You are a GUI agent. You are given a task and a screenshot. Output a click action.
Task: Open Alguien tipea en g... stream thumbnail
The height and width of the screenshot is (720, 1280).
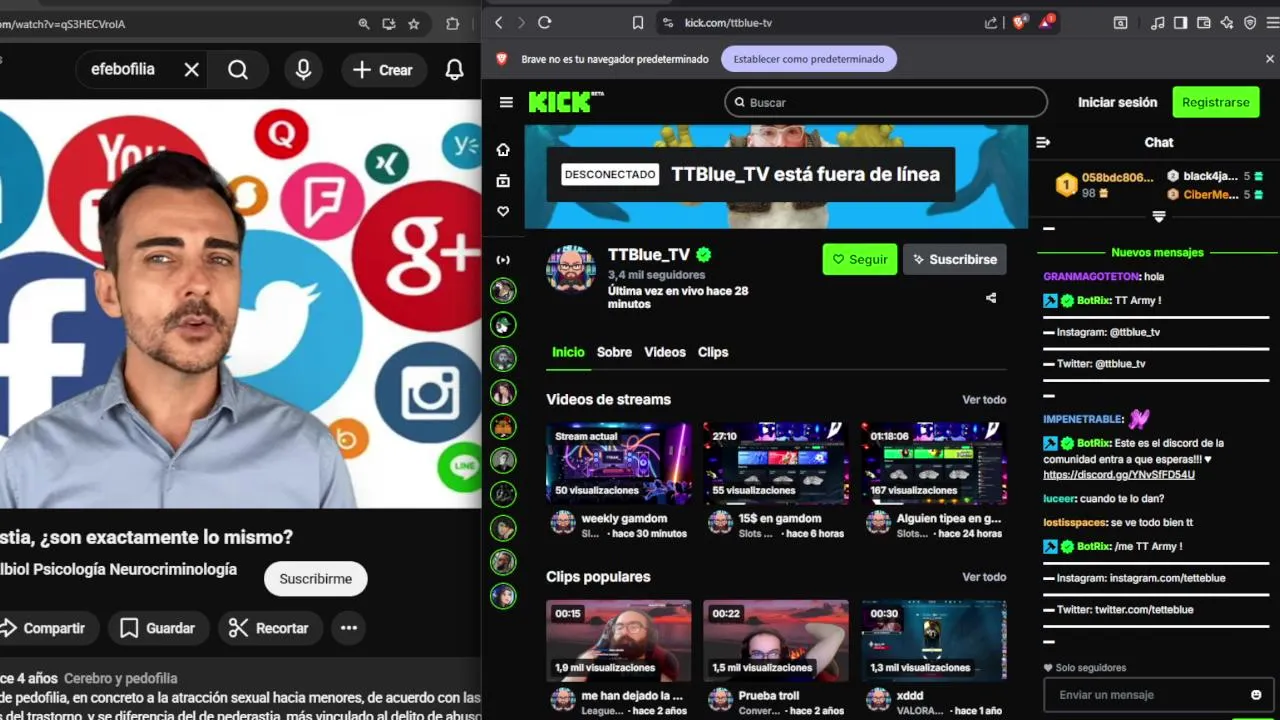click(x=934, y=462)
